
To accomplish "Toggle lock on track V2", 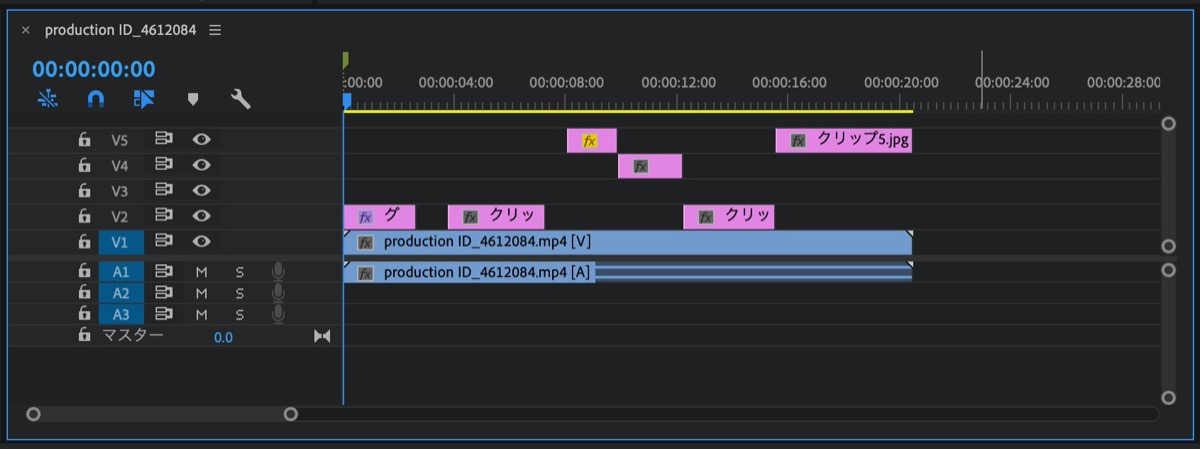I will pyautogui.click(x=85, y=216).
